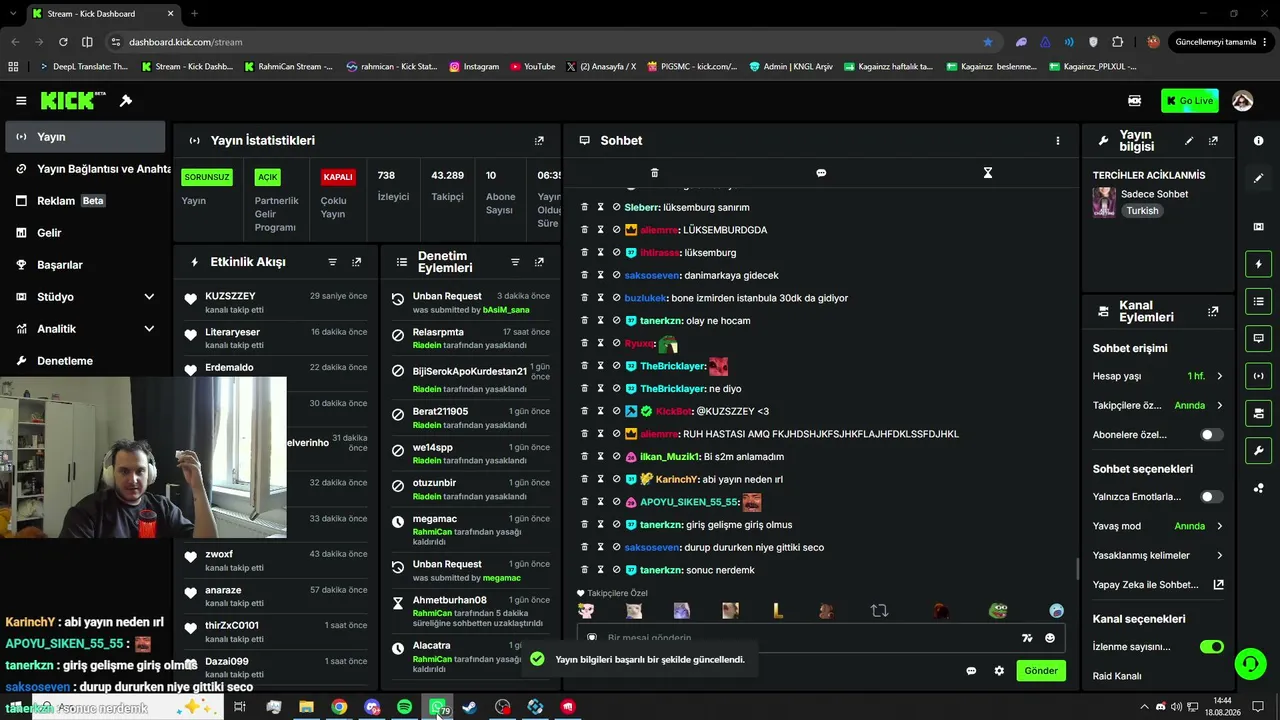Open Denetleme sidebar item
The height and width of the screenshot is (720, 1280).
coord(83,361)
